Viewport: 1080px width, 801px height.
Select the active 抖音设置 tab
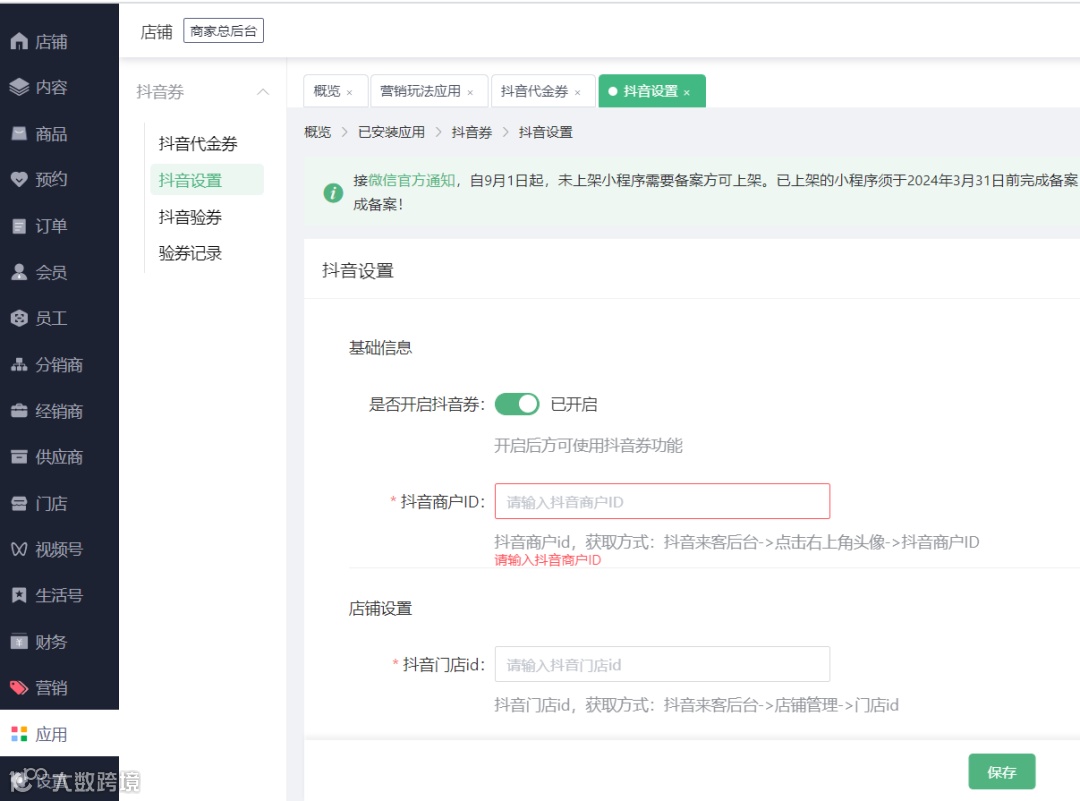(651, 91)
